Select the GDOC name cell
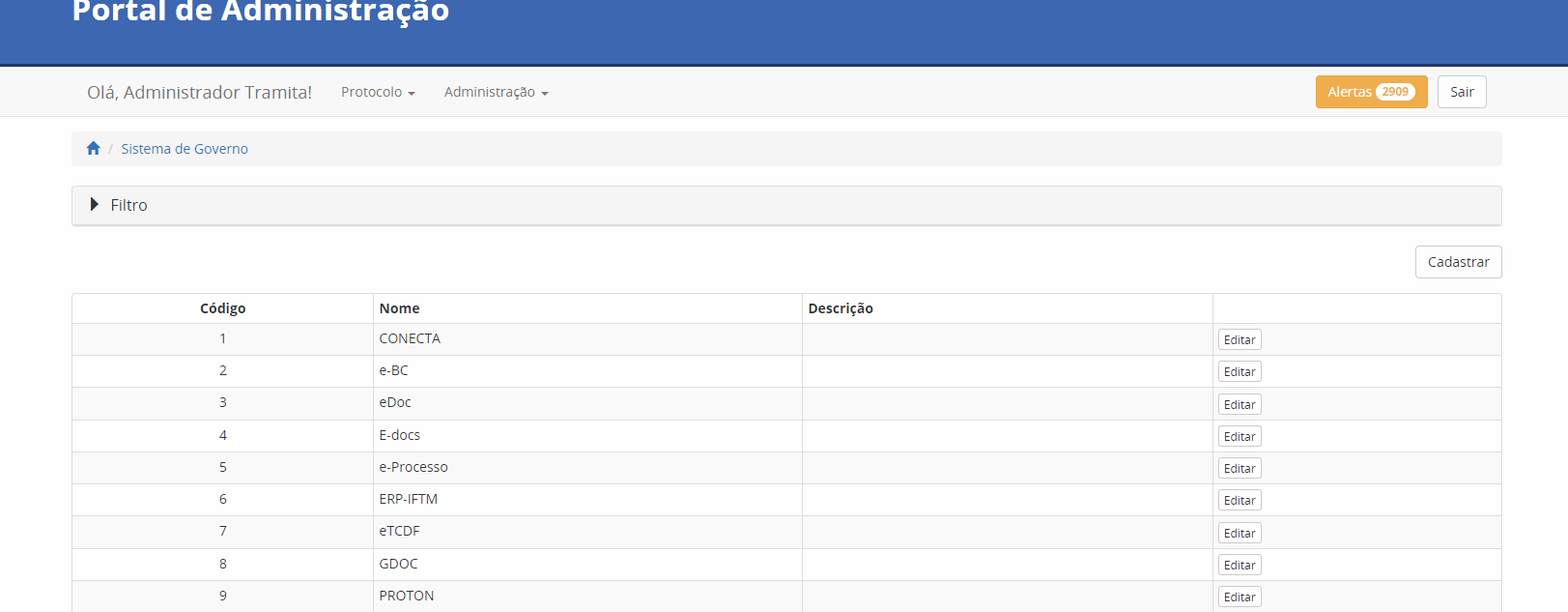1568x612 pixels. pos(587,565)
